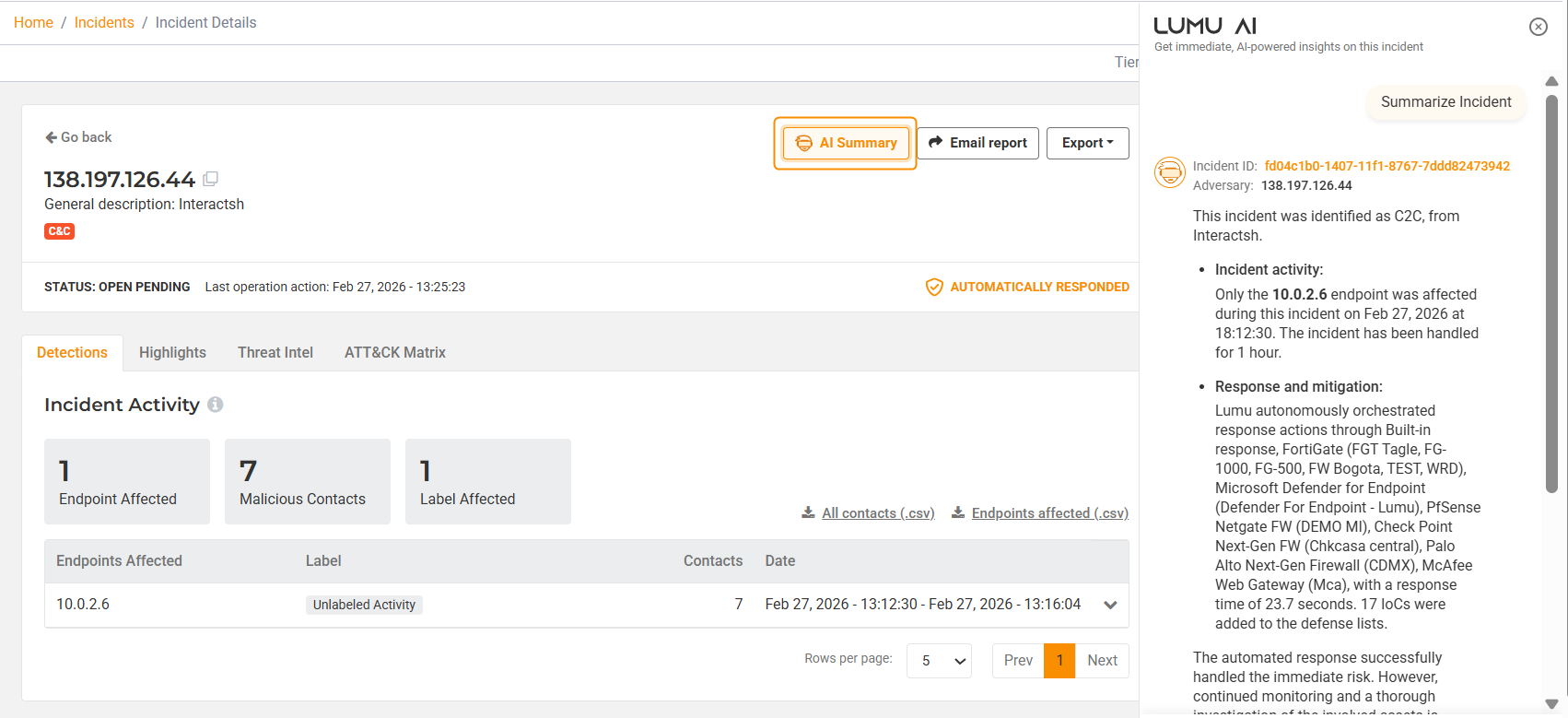
Task: Go to the Incidents breadcrumb
Action: point(104,23)
